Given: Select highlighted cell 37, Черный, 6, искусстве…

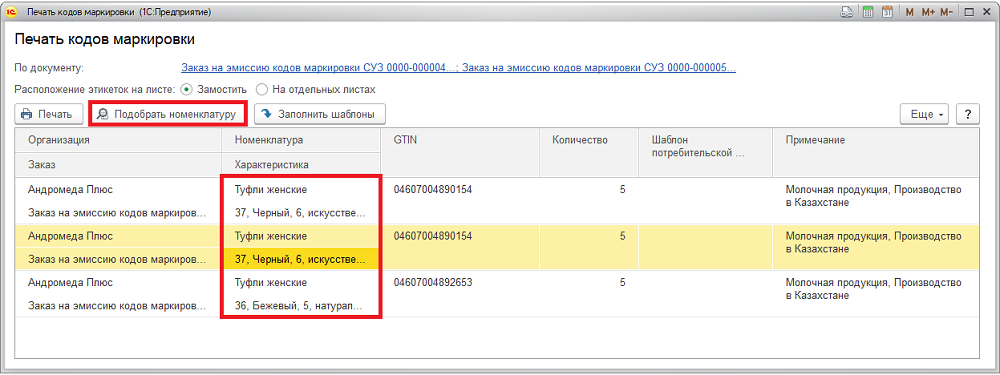Looking at the screenshot, I should [x=301, y=259].
